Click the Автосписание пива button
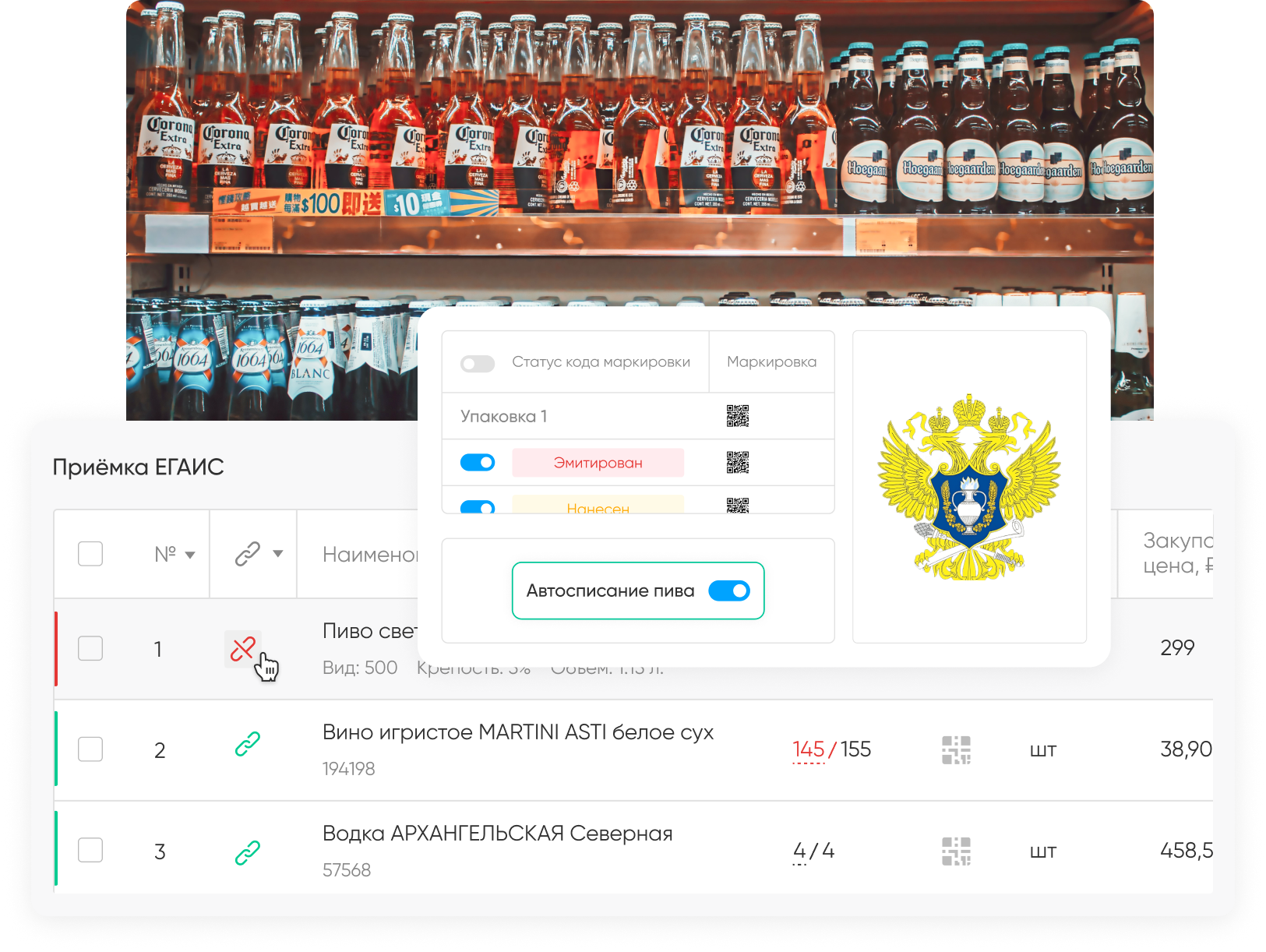Image resolution: width=1266 pixels, height=952 pixels. click(x=638, y=591)
